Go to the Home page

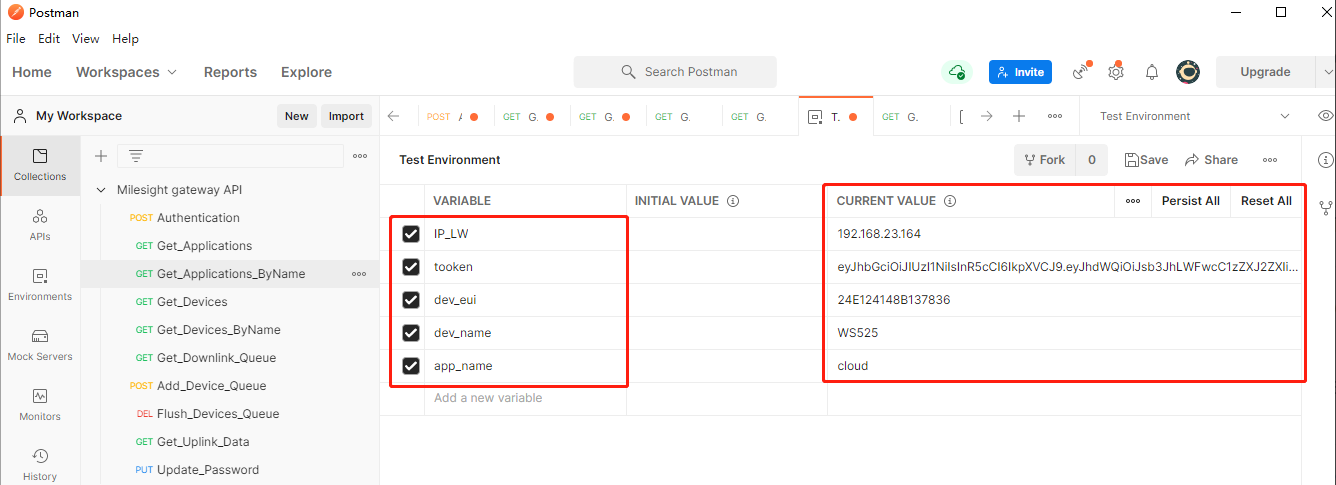32,72
